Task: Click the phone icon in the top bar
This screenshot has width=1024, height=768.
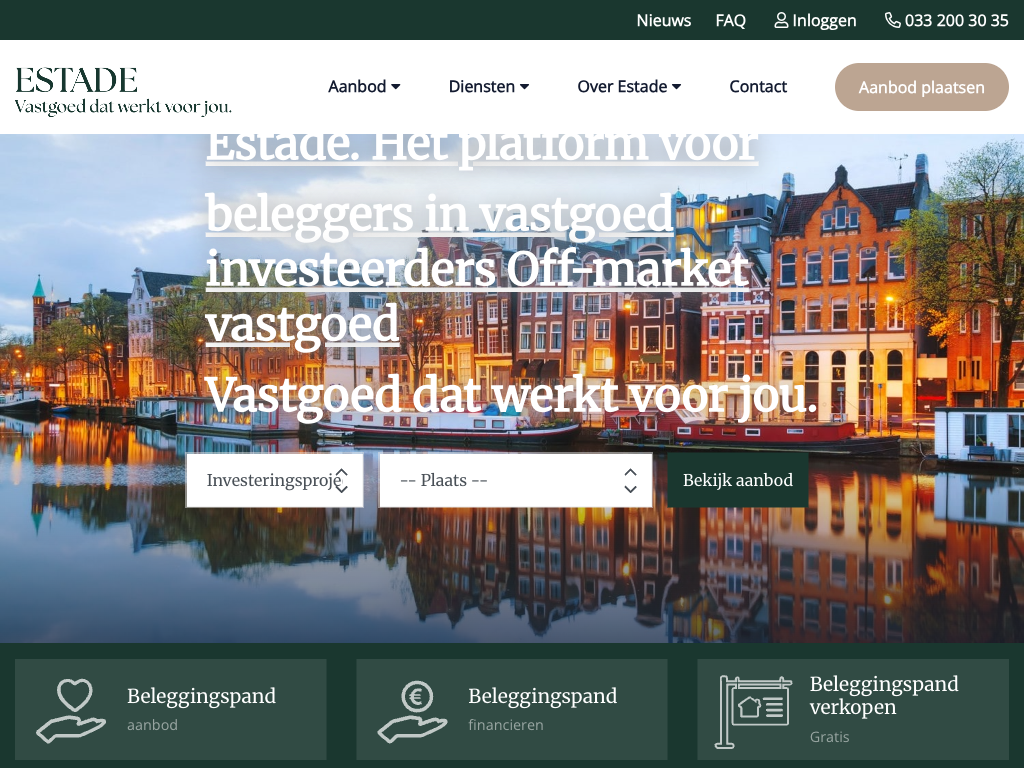Action: click(x=892, y=20)
